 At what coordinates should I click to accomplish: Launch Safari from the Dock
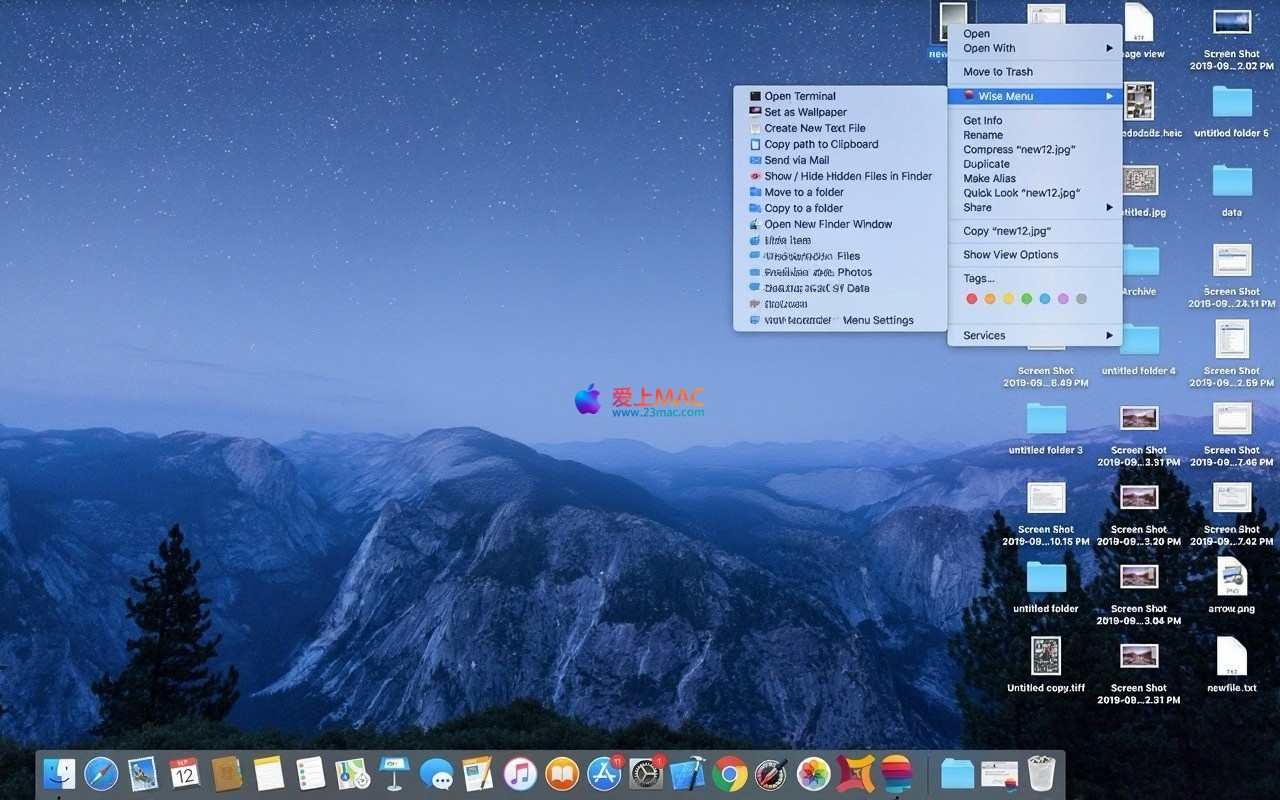coord(101,774)
